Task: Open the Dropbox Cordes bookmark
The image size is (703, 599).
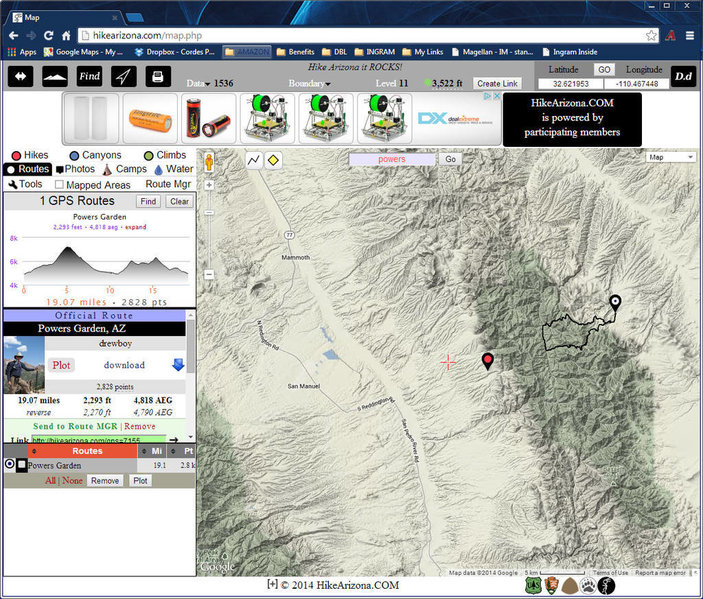Action: click(174, 52)
